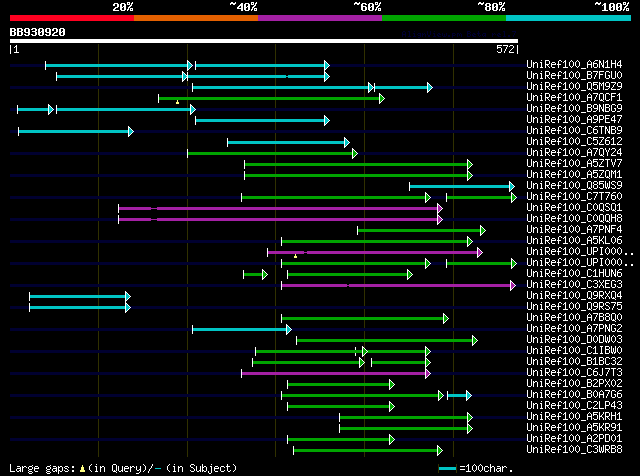Viewport: 640px width, 476px height.
Task: Open hit UniRef100_Q5M9Z9
Action: [574, 86]
